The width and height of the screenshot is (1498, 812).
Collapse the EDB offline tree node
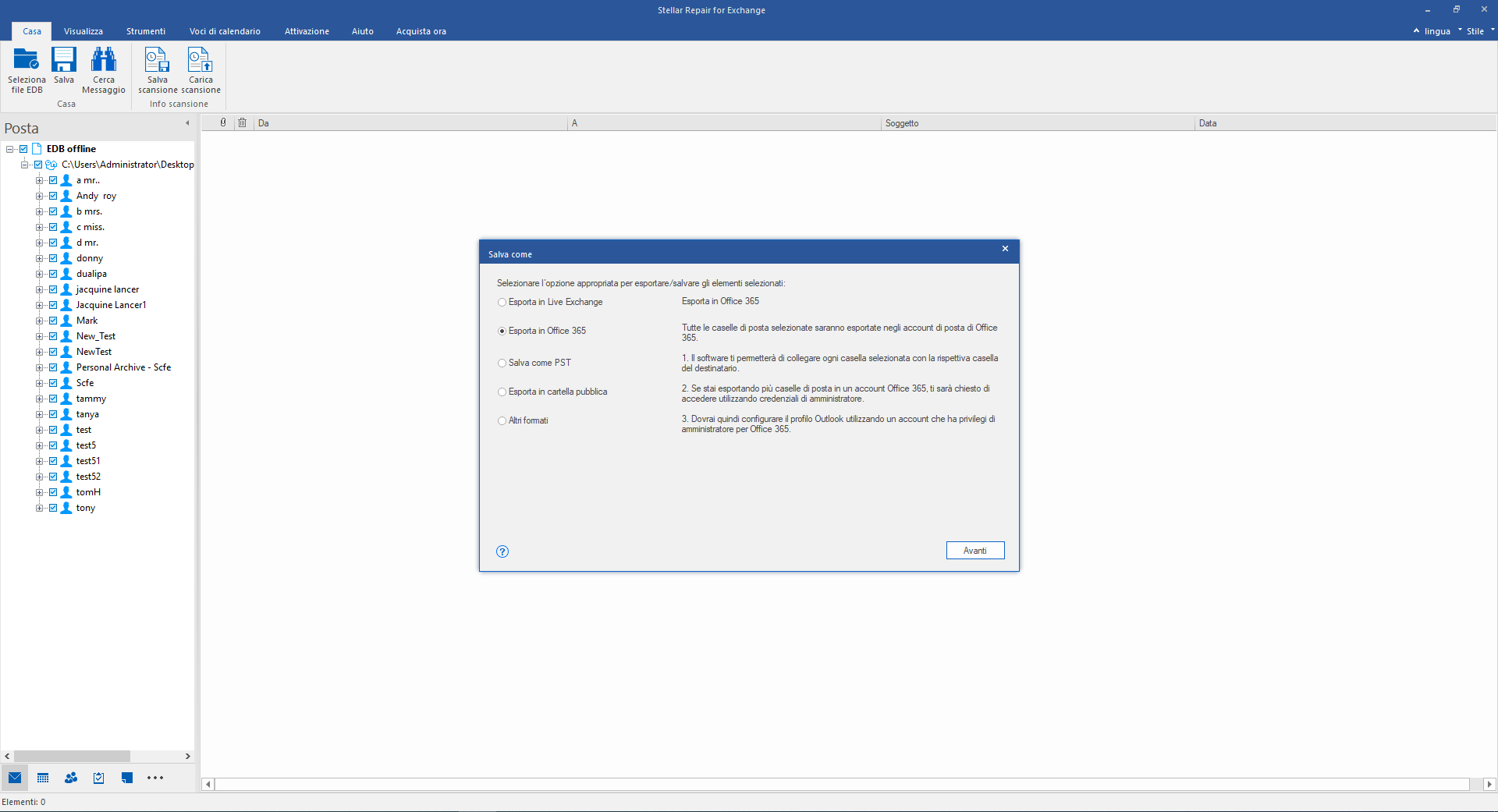pos(10,149)
